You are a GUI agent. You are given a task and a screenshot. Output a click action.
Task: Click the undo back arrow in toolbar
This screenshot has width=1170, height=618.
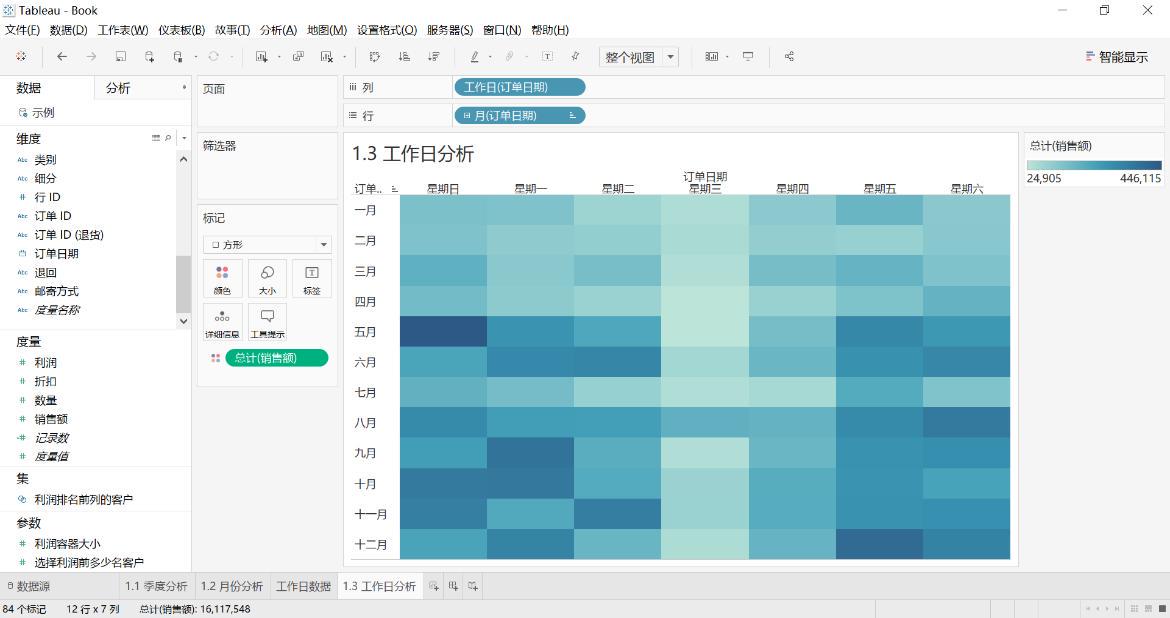click(62, 57)
